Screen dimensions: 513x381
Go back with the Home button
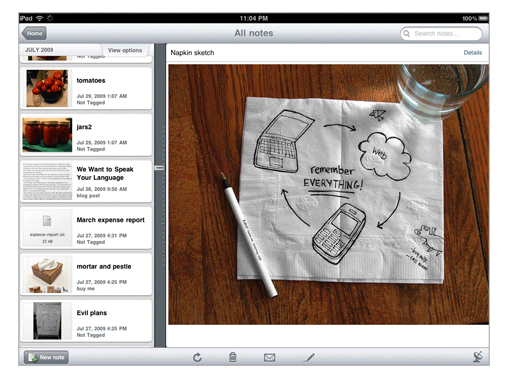[x=34, y=33]
